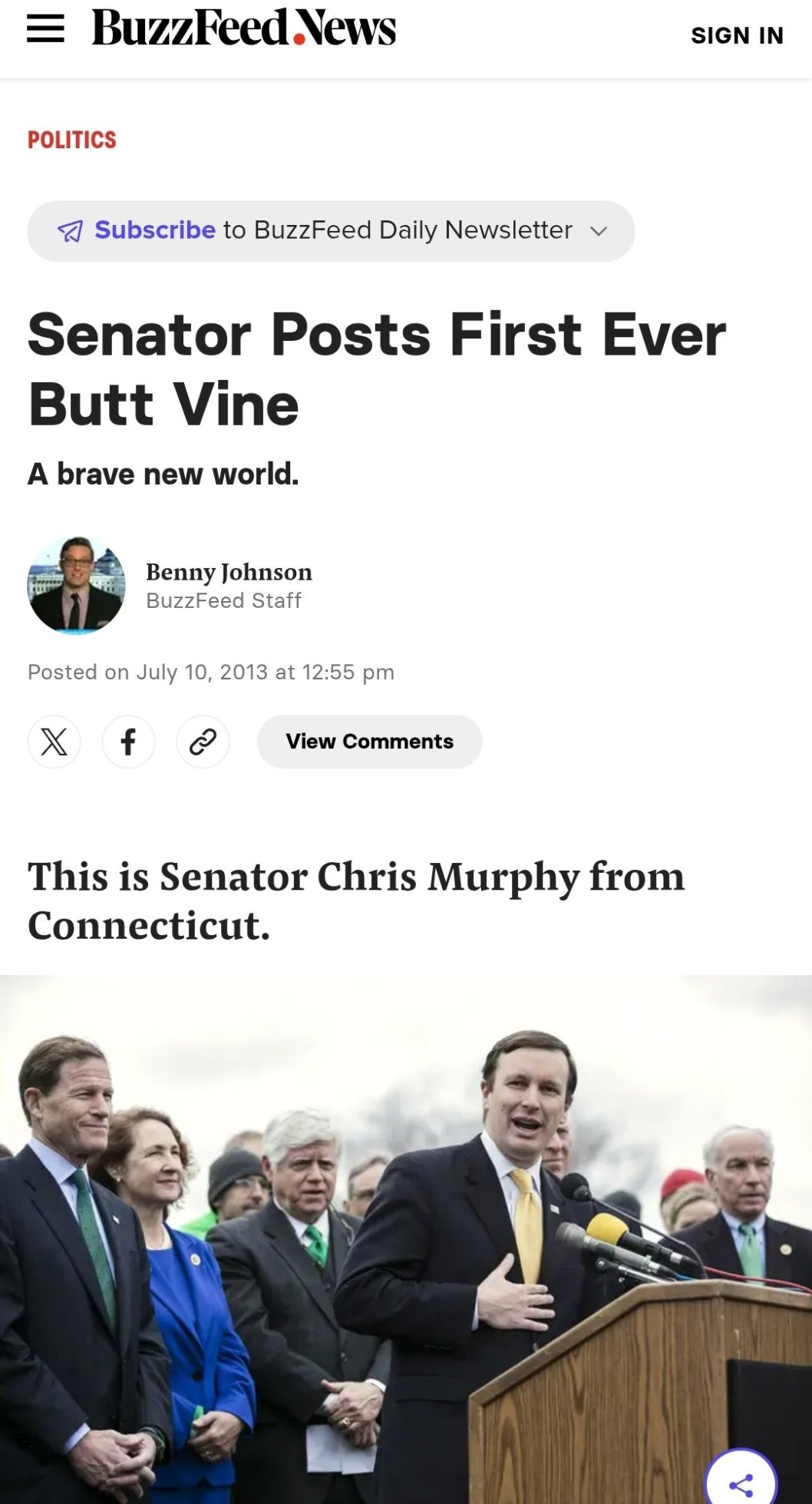Expand the newsletter subscribe chevron
The width and height of the screenshot is (812, 1504).
pos(599,231)
